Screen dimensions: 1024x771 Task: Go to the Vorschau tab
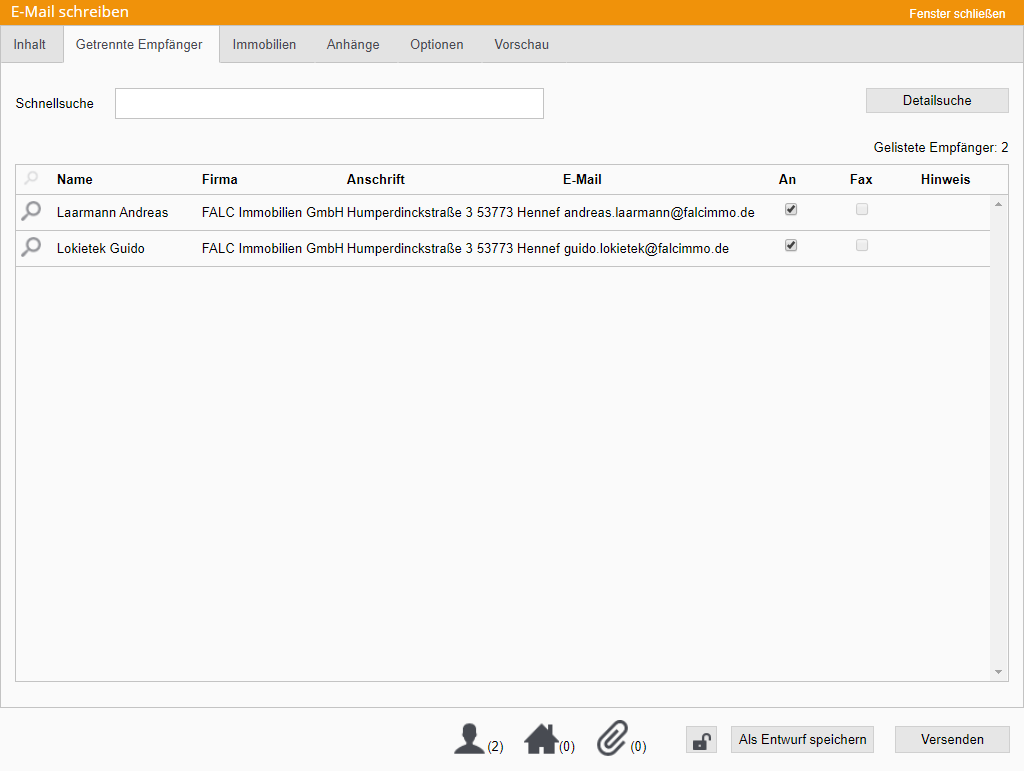(521, 45)
